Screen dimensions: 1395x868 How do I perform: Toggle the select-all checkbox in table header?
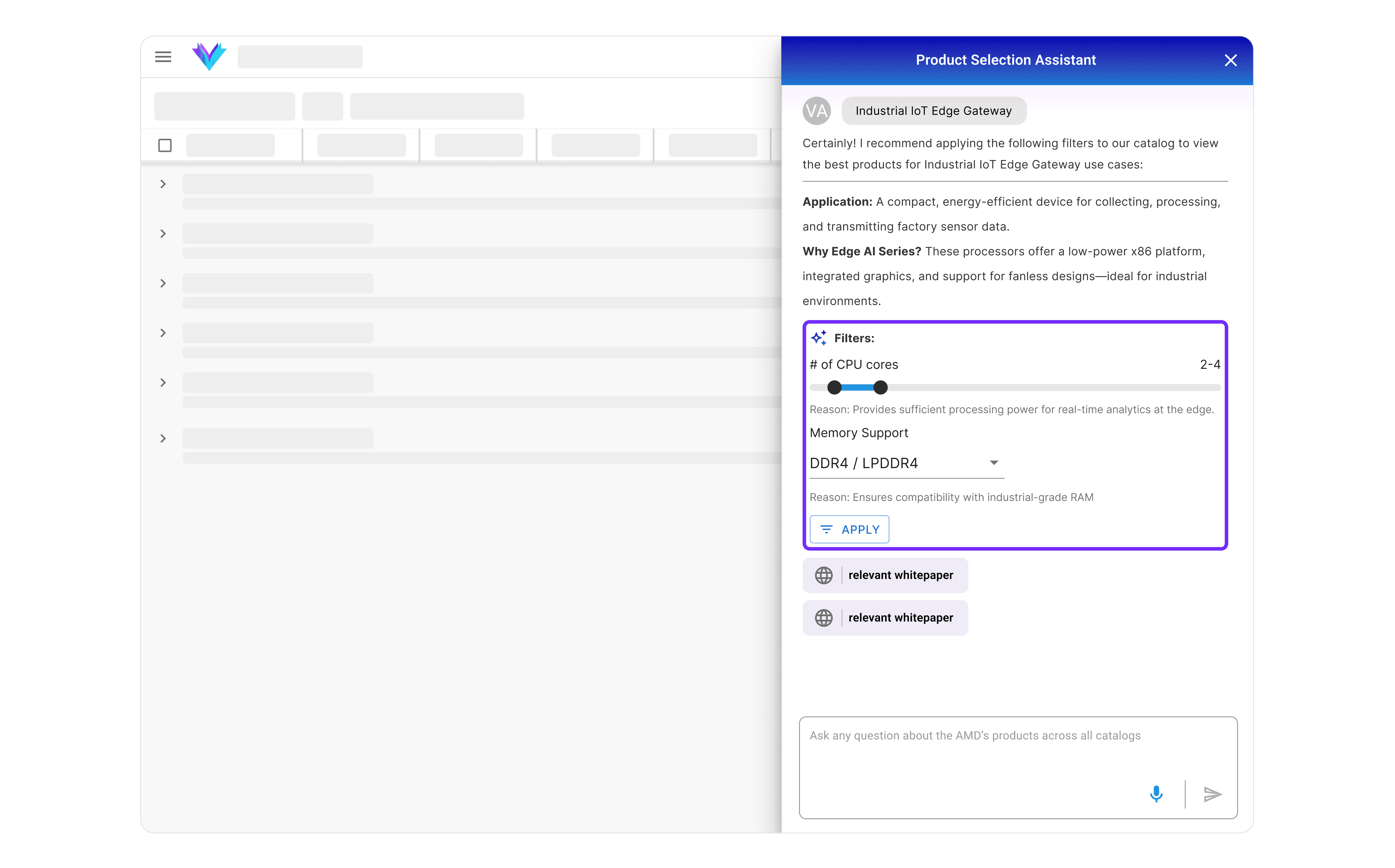point(165,145)
